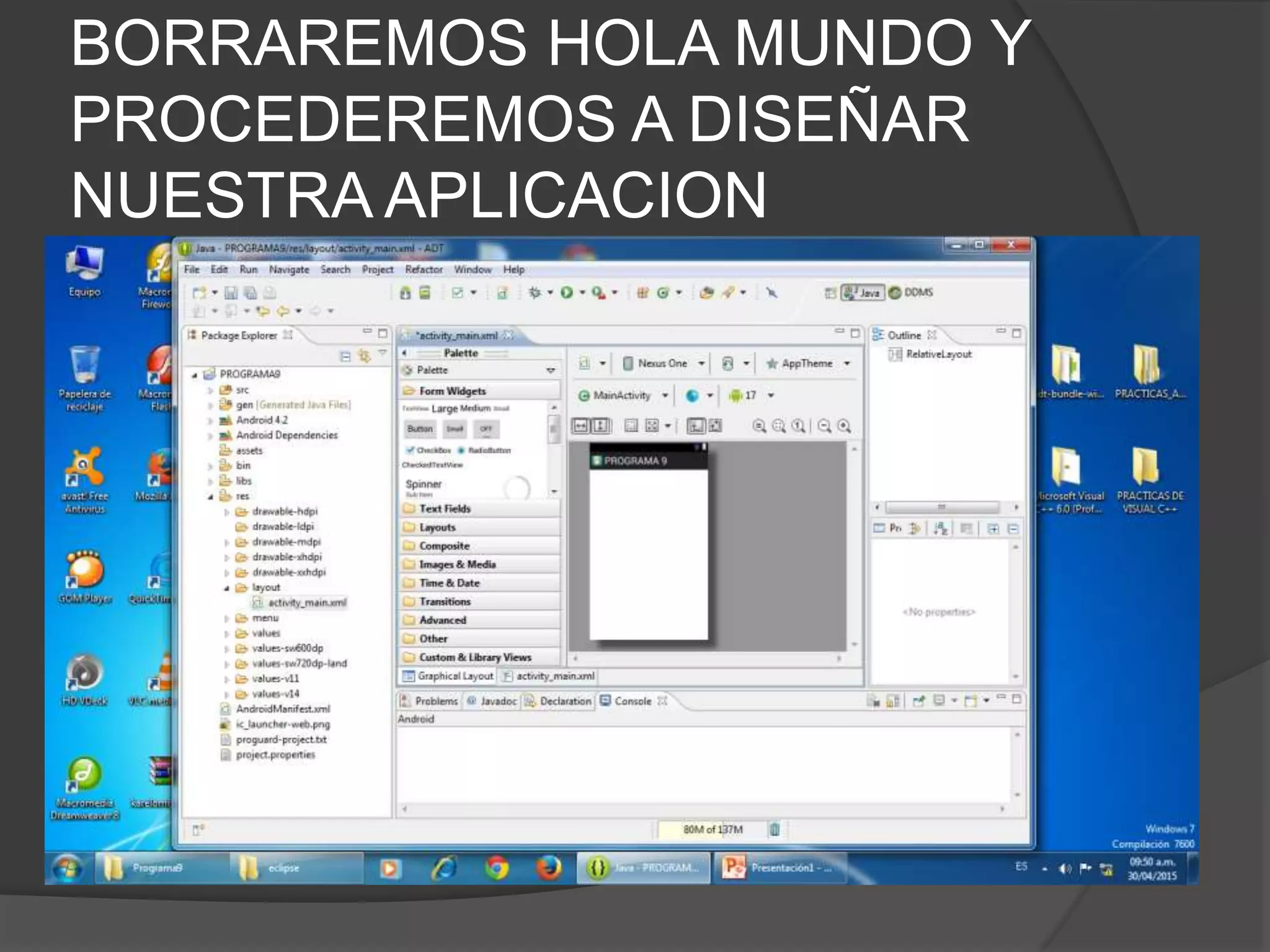Click the ToggleButton OFF widget in palette
The height and width of the screenshot is (952, 1270).
click(x=486, y=428)
